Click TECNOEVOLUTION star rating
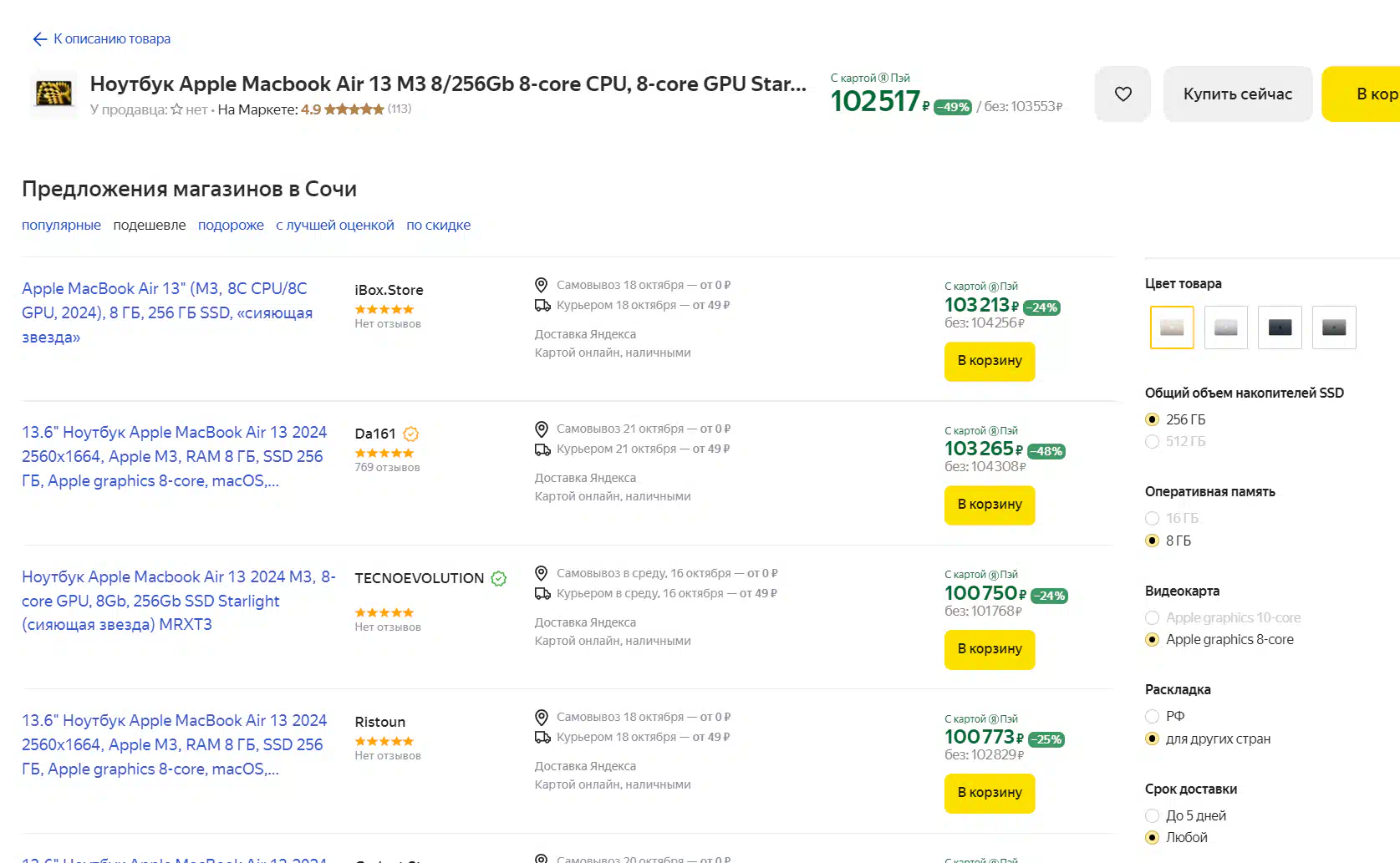The height and width of the screenshot is (863, 1400). click(384, 612)
